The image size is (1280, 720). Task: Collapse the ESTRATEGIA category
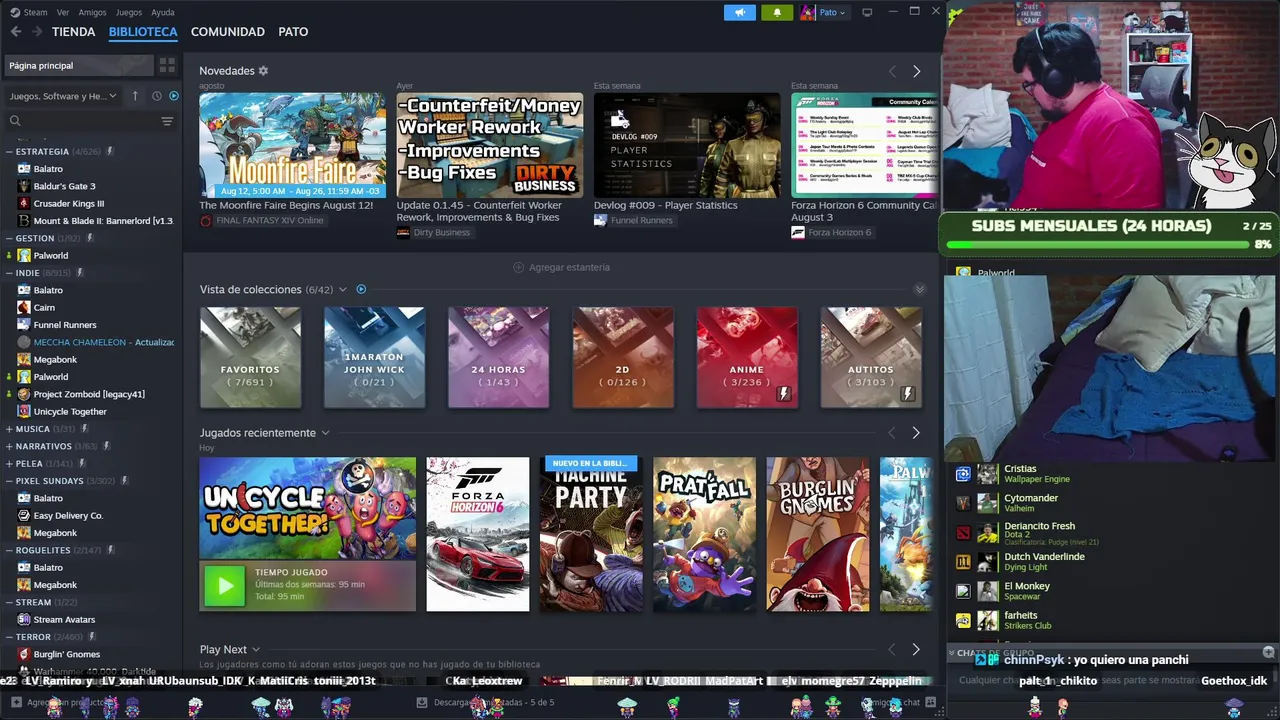(9, 152)
